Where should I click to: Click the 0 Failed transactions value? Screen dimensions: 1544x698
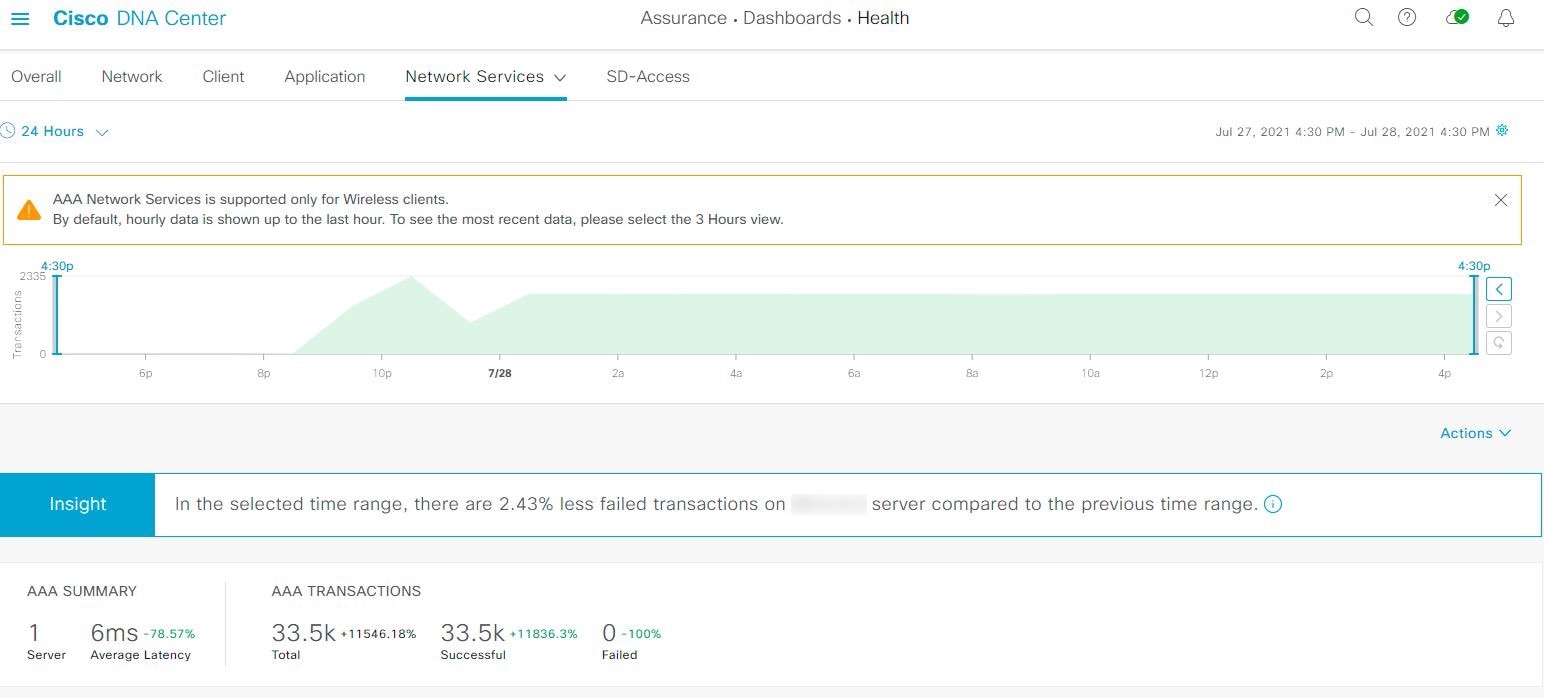click(x=609, y=633)
